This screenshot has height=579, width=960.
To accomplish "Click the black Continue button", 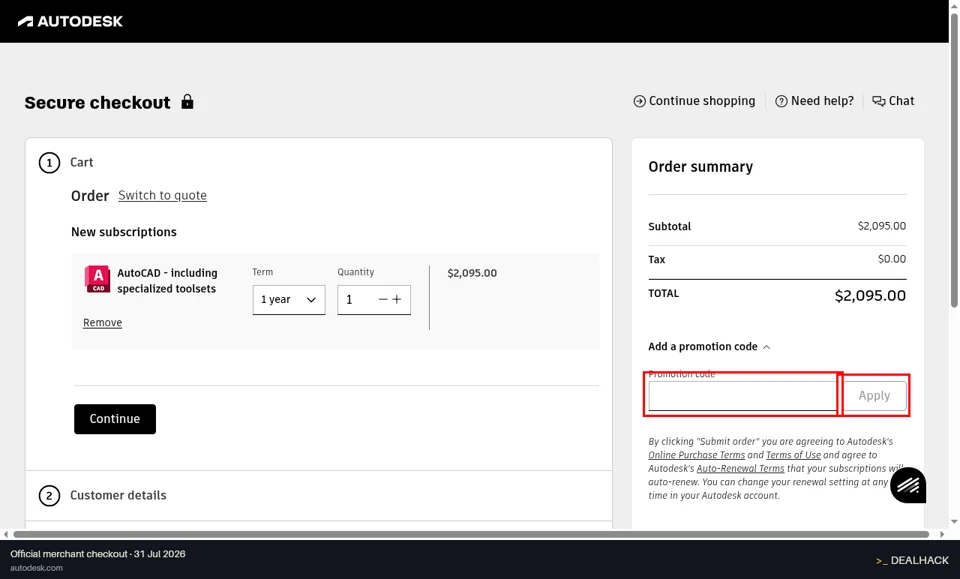I will [x=115, y=419].
